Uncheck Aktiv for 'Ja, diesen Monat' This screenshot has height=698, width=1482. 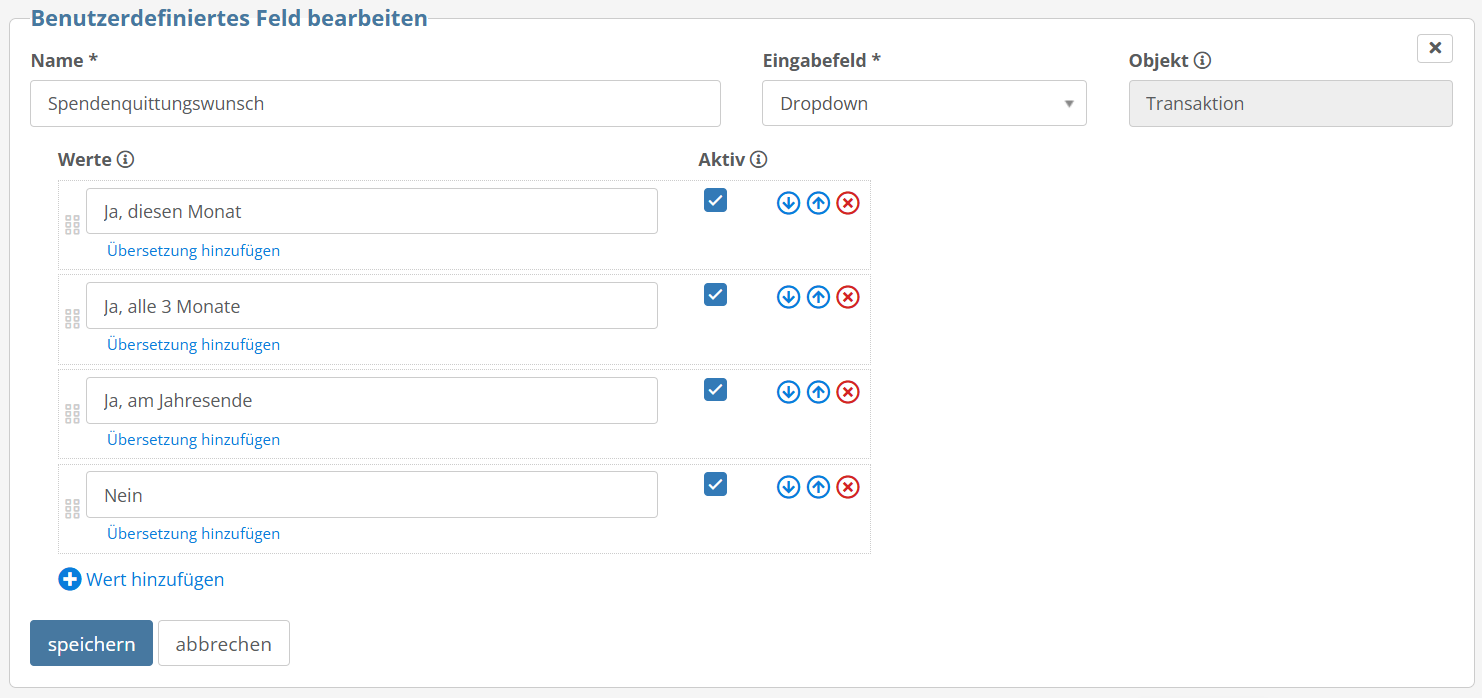tap(715, 200)
